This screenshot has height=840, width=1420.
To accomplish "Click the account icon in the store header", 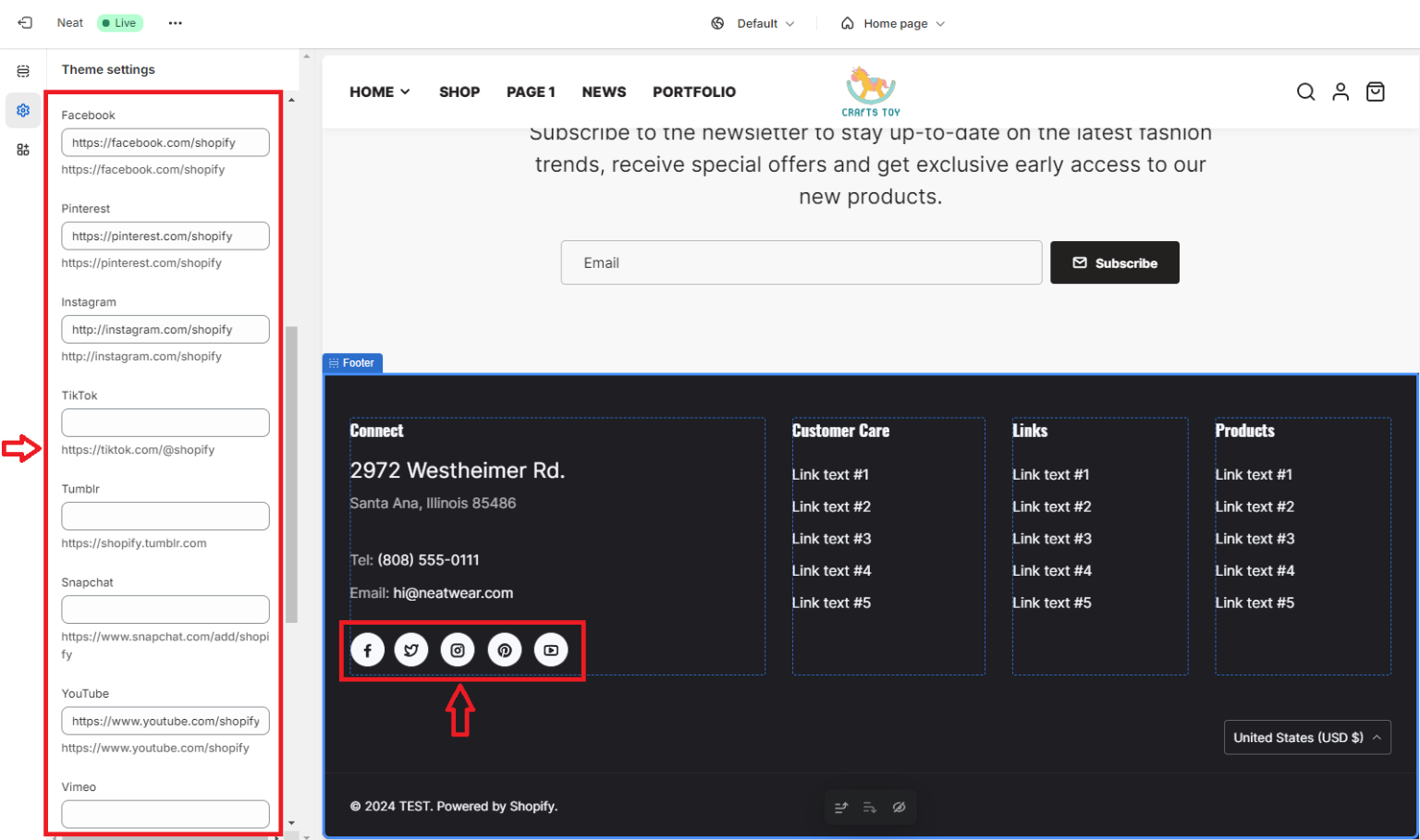I will tap(1340, 91).
